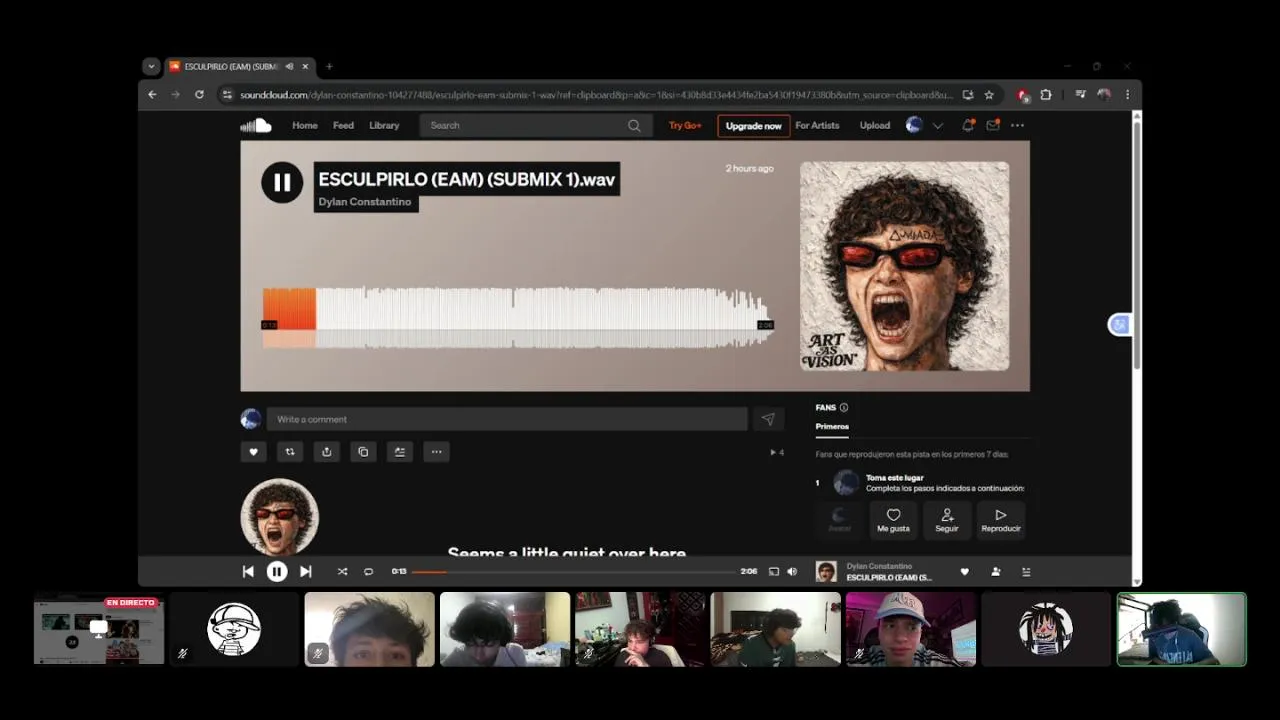Follow the artist from player bar
Viewport: 1280px width, 720px height.
point(996,572)
